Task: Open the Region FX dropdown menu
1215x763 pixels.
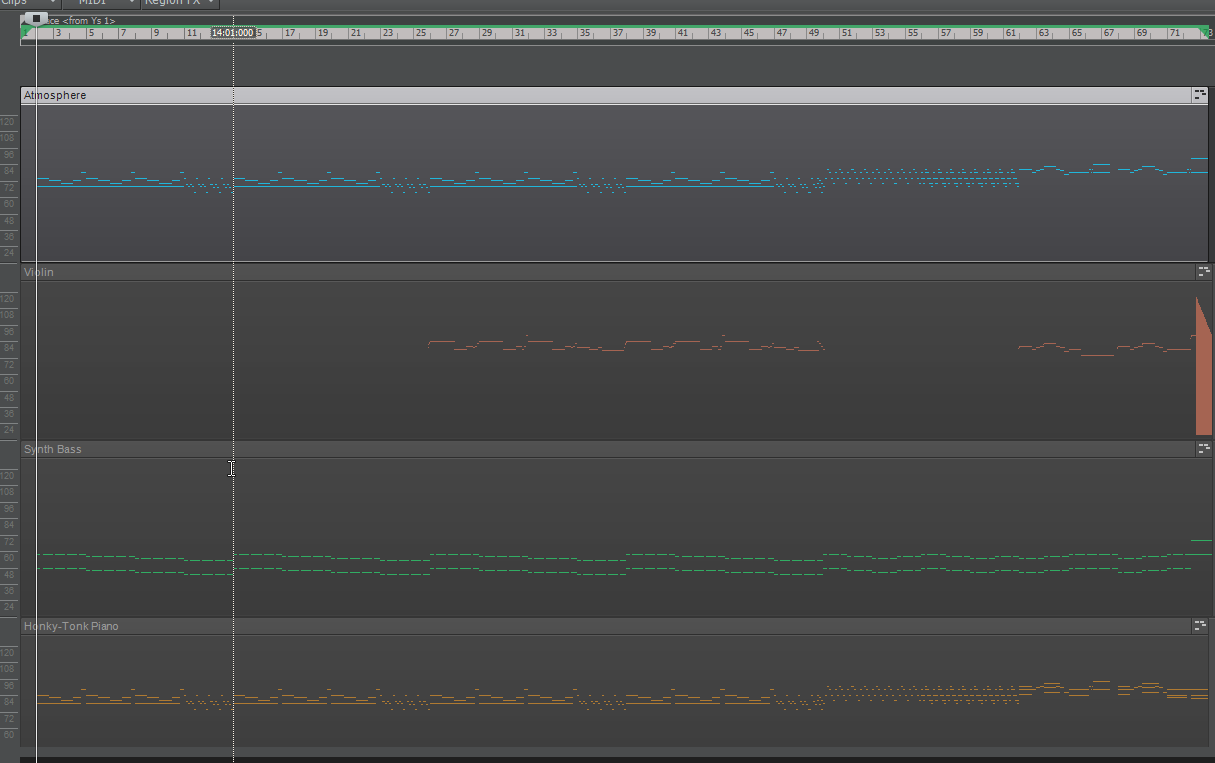Action: pos(180,3)
